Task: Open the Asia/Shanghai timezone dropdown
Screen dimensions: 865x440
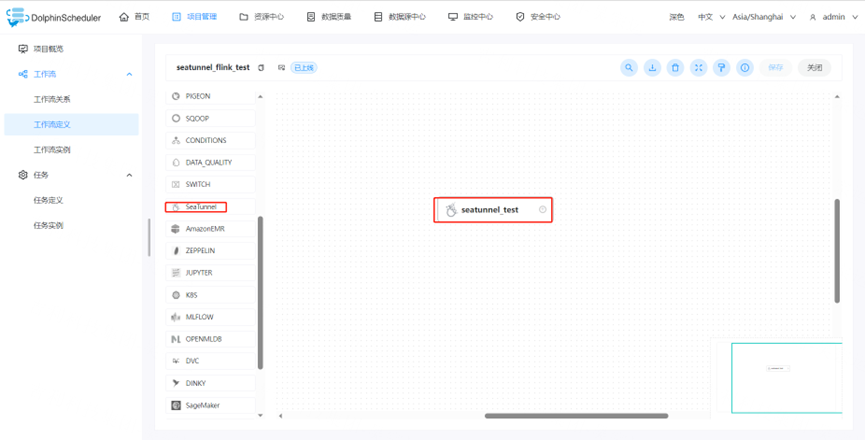Action: click(x=764, y=17)
